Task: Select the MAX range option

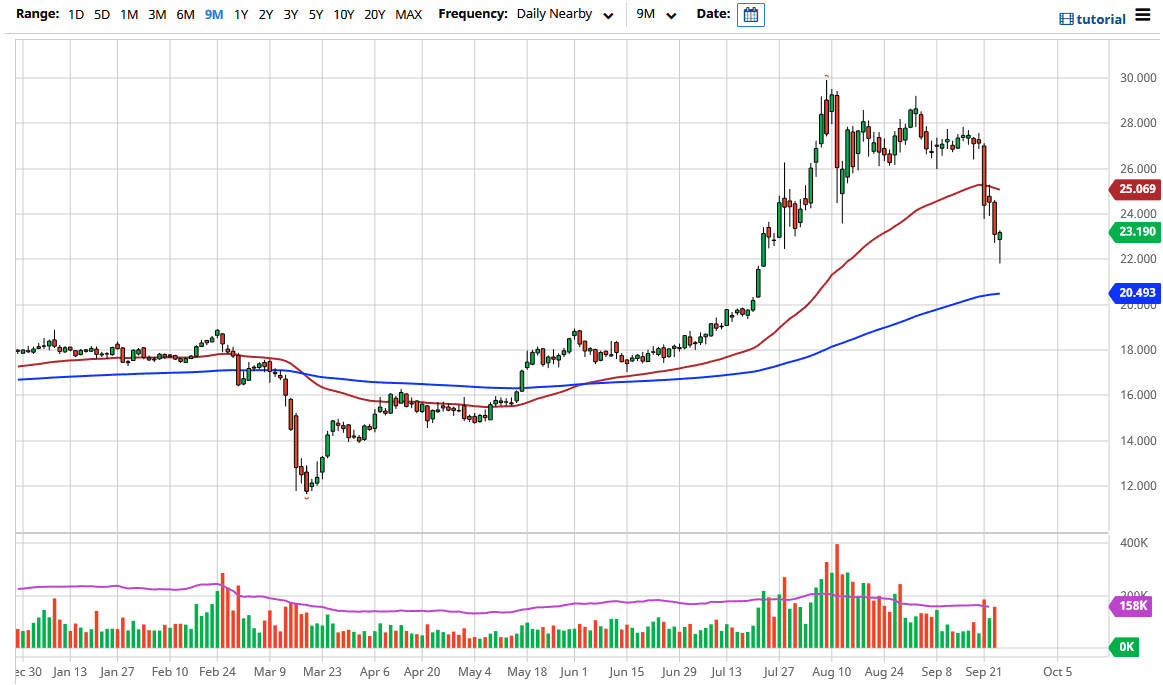Action: click(408, 15)
